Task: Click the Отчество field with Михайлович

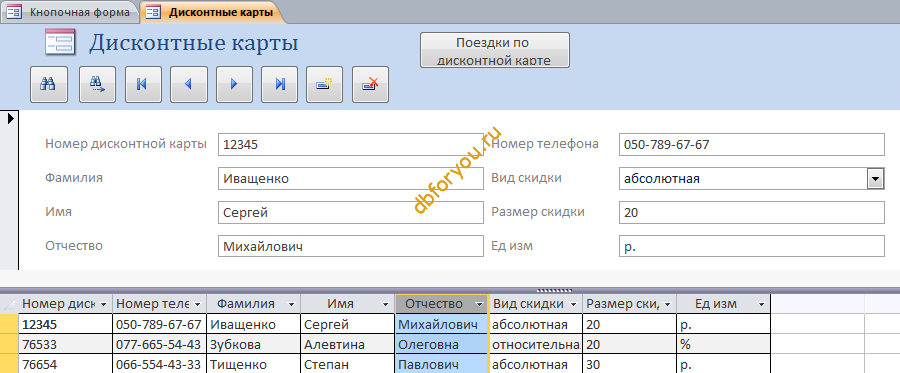Action: (351, 247)
